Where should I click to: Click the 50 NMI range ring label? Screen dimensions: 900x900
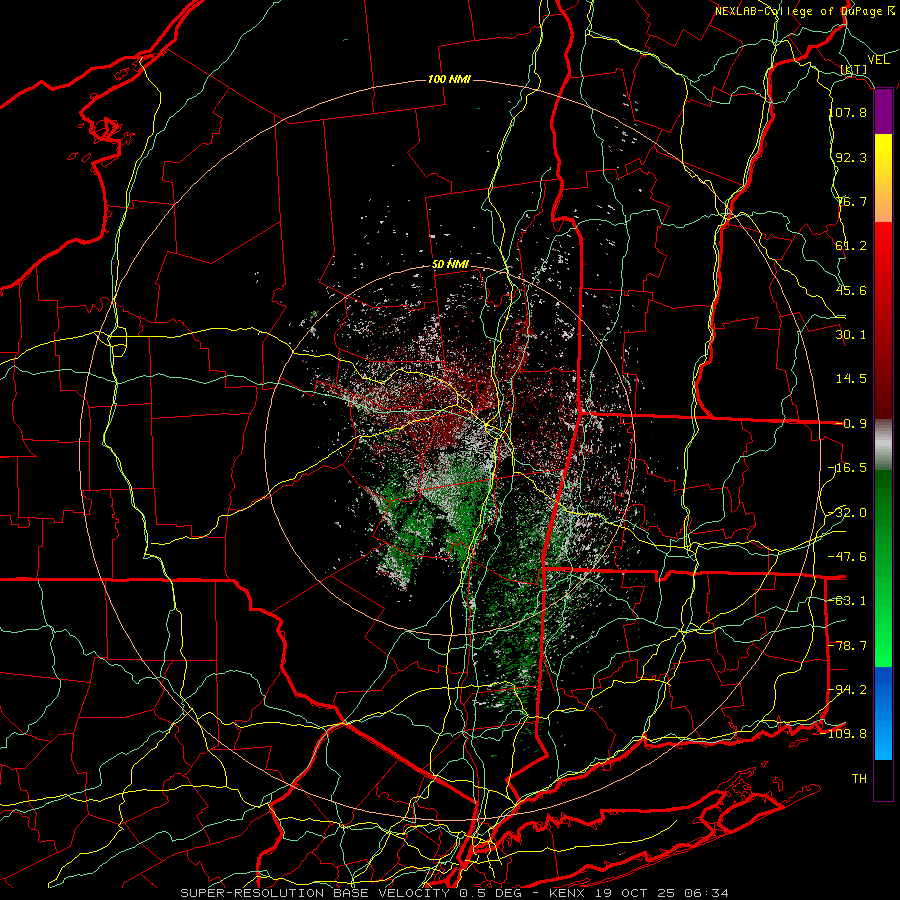(451, 265)
